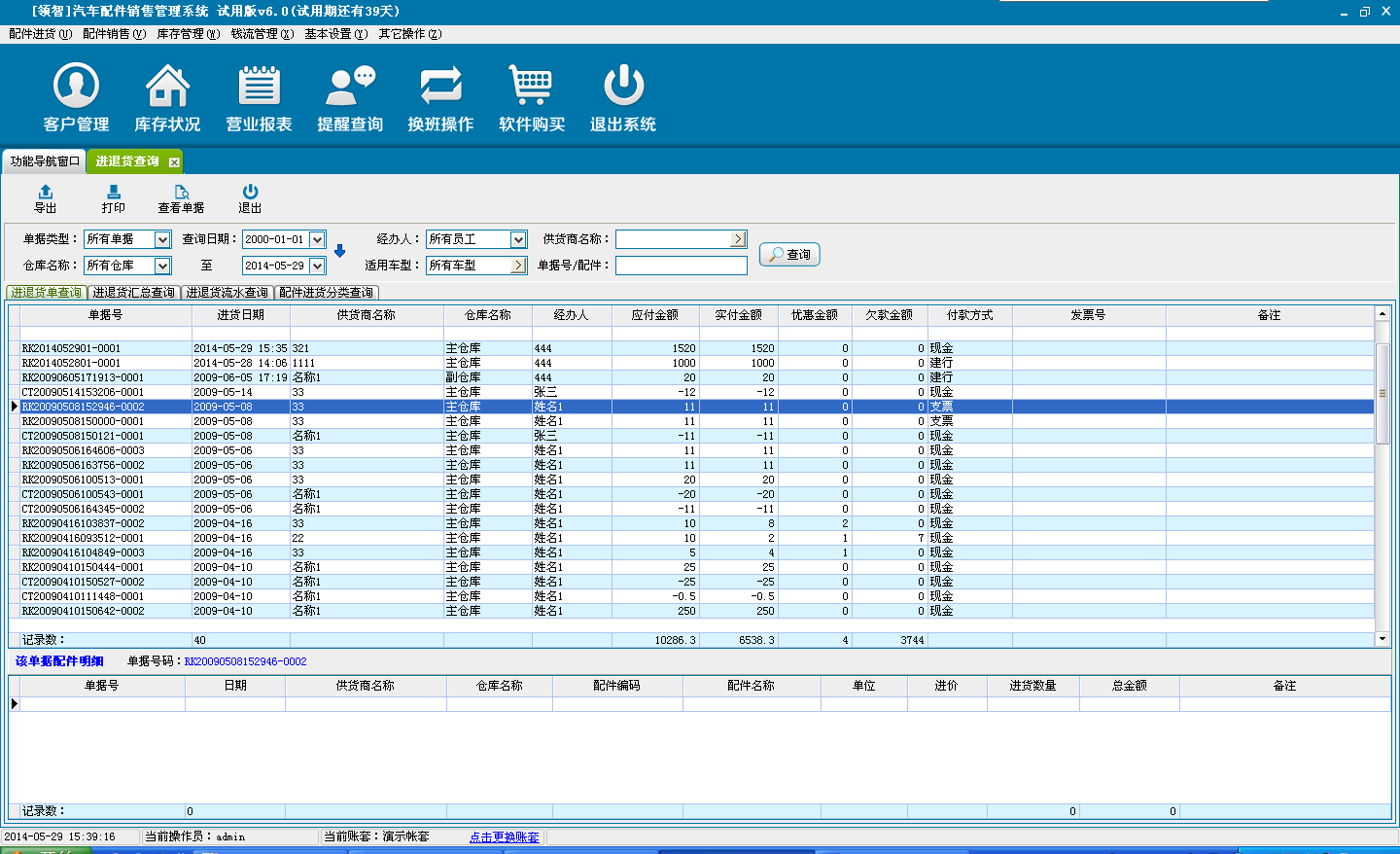This screenshot has width=1400, height=854.
Task: Open 客户管理 customer management icon
Action: click(x=76, y=87)
